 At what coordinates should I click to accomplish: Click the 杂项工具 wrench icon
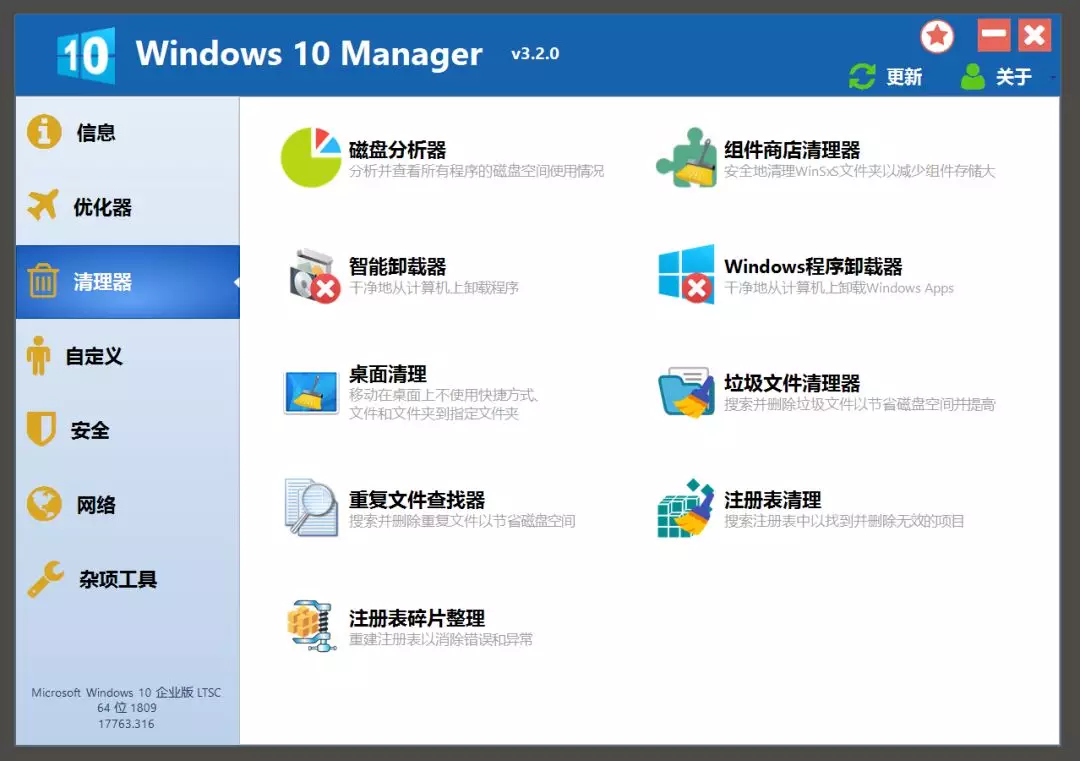click(x=45, y=578)
